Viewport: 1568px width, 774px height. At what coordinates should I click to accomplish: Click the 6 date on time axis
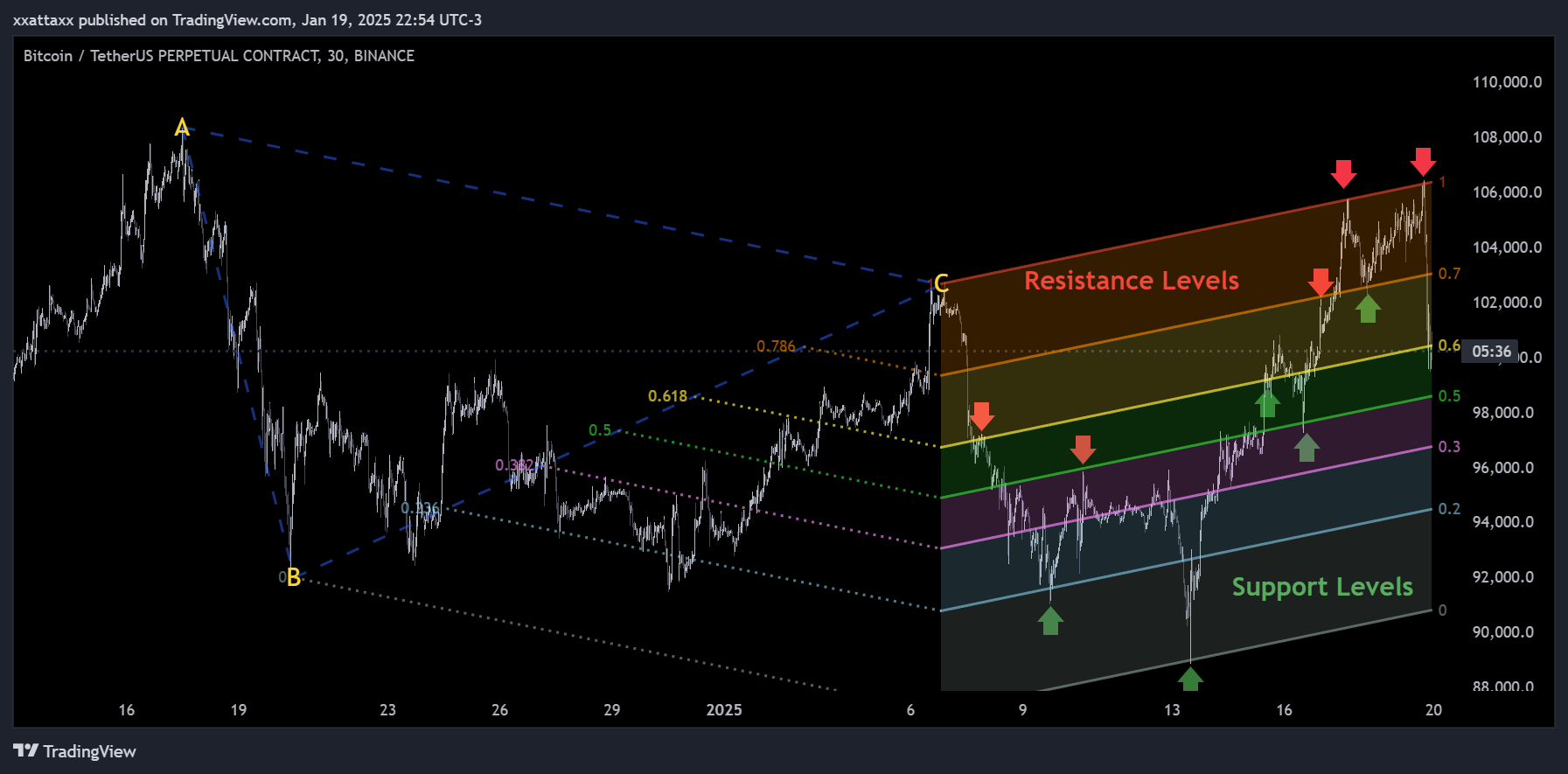click(x=910, y=710)
